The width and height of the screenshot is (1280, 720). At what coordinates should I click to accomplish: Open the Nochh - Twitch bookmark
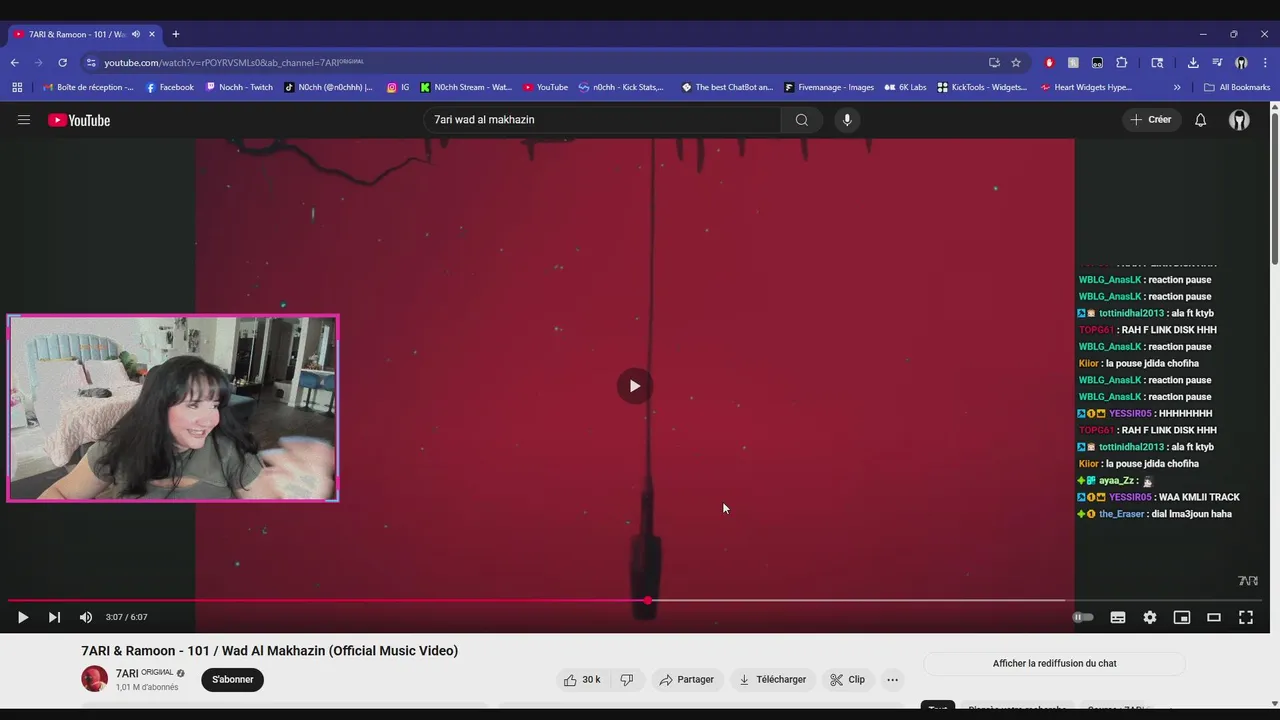click(239, 87)
